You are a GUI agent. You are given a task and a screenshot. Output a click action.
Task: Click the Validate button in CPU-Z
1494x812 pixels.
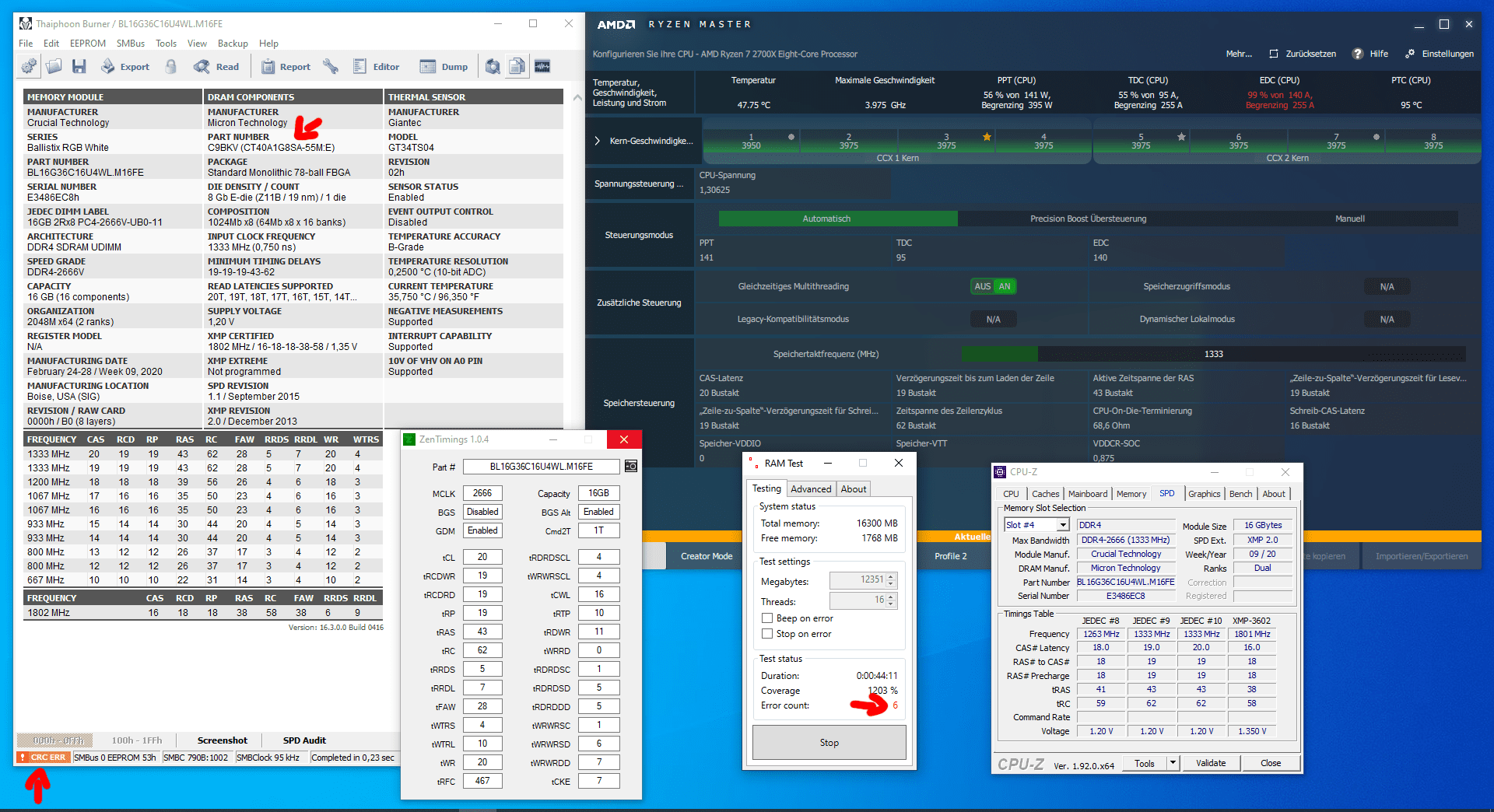tap(1211, 763)
